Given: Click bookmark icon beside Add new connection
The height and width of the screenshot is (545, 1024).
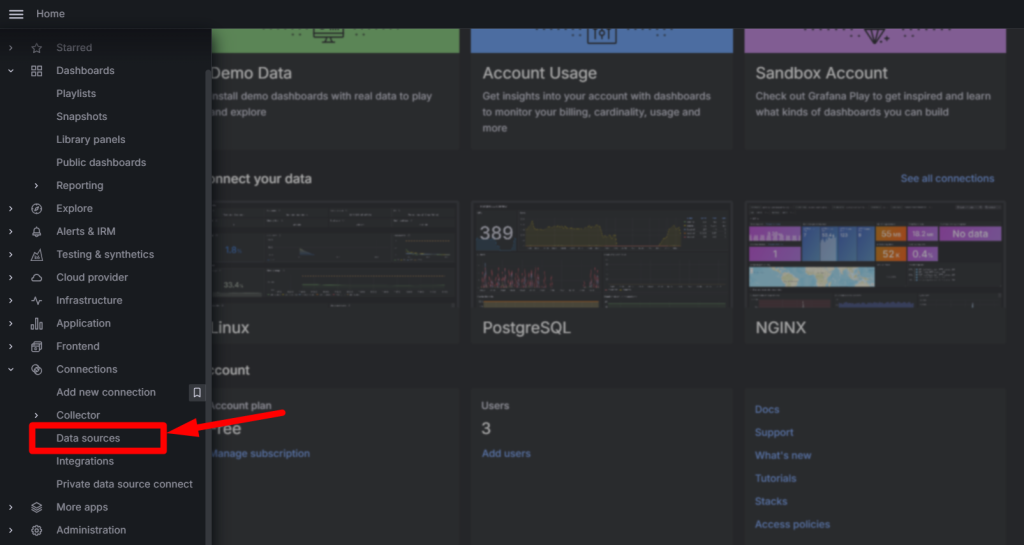Looking at the screenshot, I should click(197, 393).
